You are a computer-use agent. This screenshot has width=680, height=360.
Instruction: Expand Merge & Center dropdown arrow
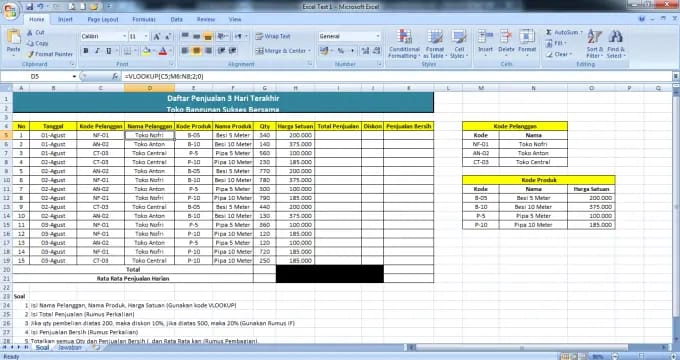310,51
